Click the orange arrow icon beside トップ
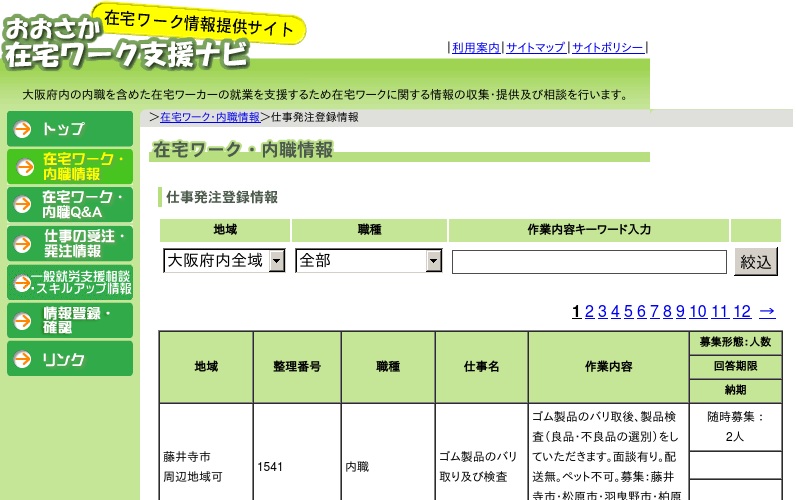The image size is (796, 500). click(x=22, y=129)
